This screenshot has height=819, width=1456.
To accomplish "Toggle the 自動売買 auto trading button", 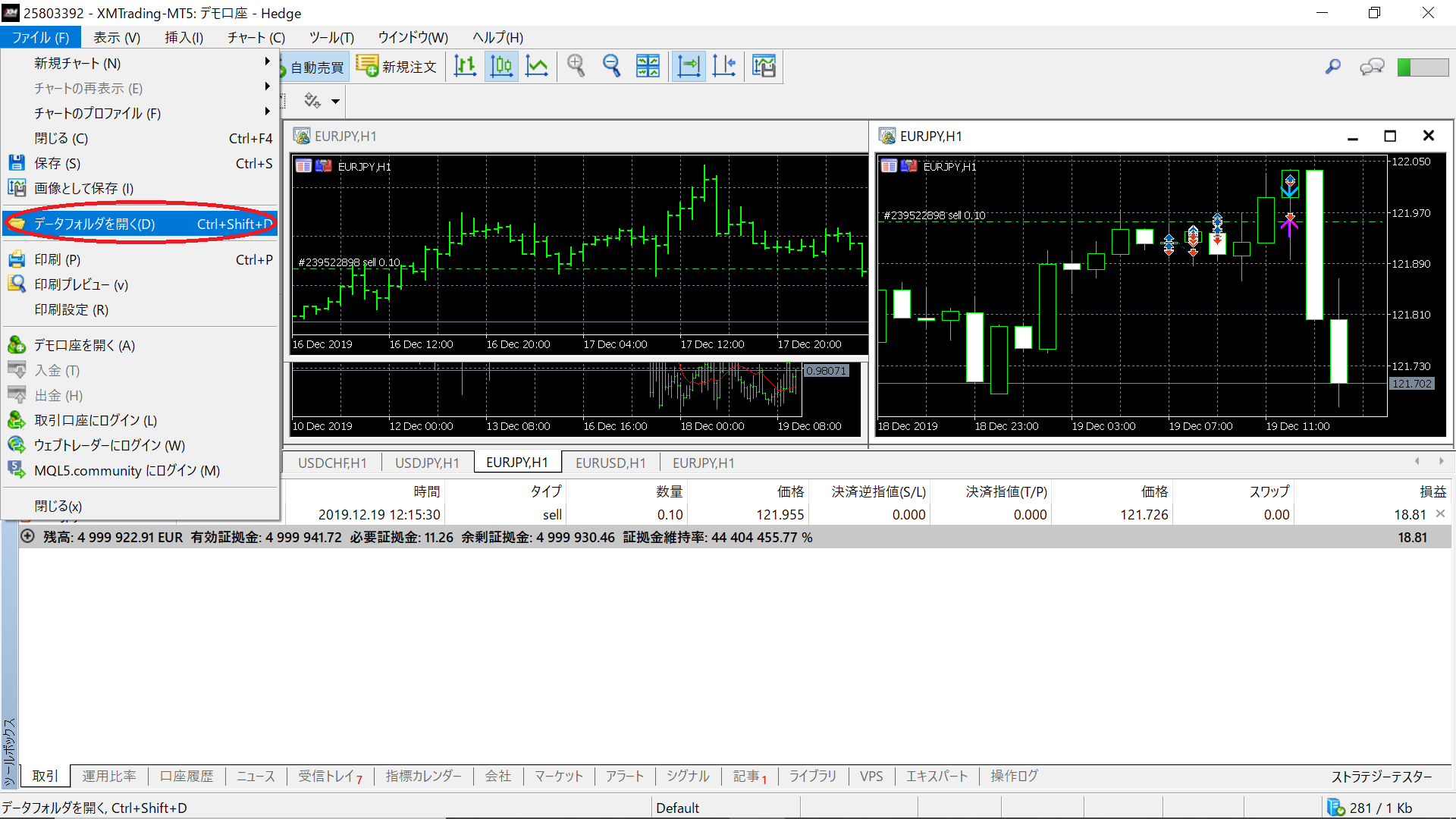I will (x=315, y=67).
